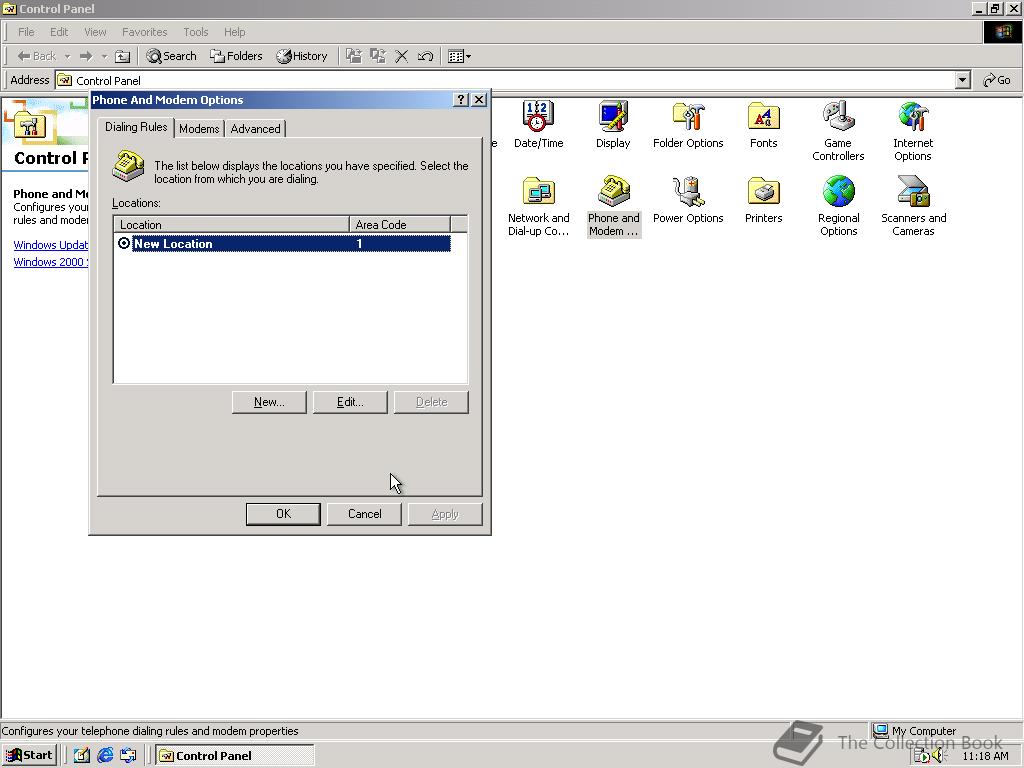Expand the Forward button history arrow
This screenshot has width=1024, height=768.
pyautogui.click(x=104, y=56)
